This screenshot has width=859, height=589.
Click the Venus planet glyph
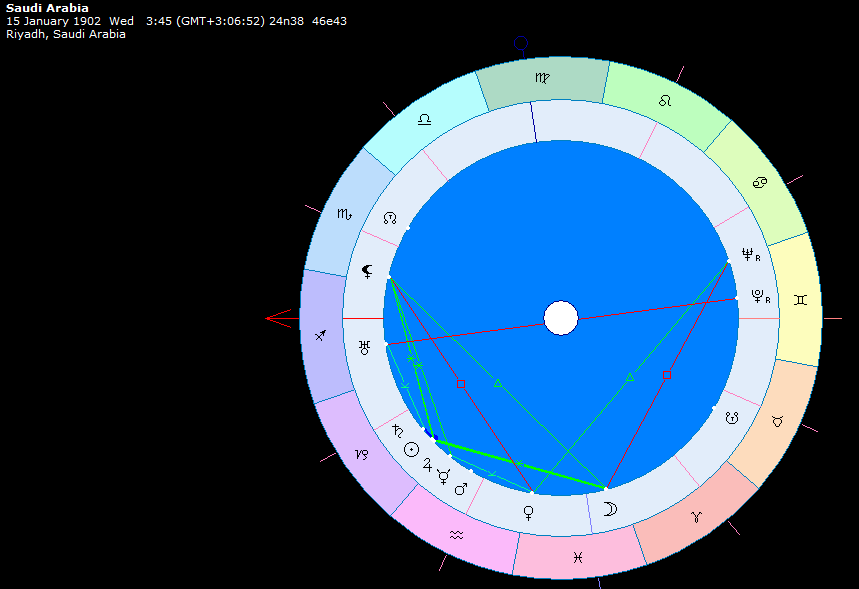point(528,512)
